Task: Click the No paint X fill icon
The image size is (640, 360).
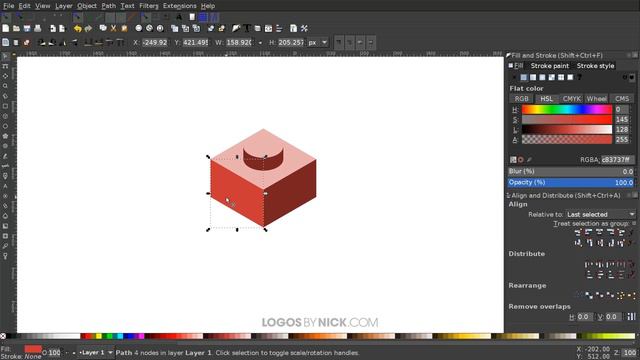Action: pos(514,77)
